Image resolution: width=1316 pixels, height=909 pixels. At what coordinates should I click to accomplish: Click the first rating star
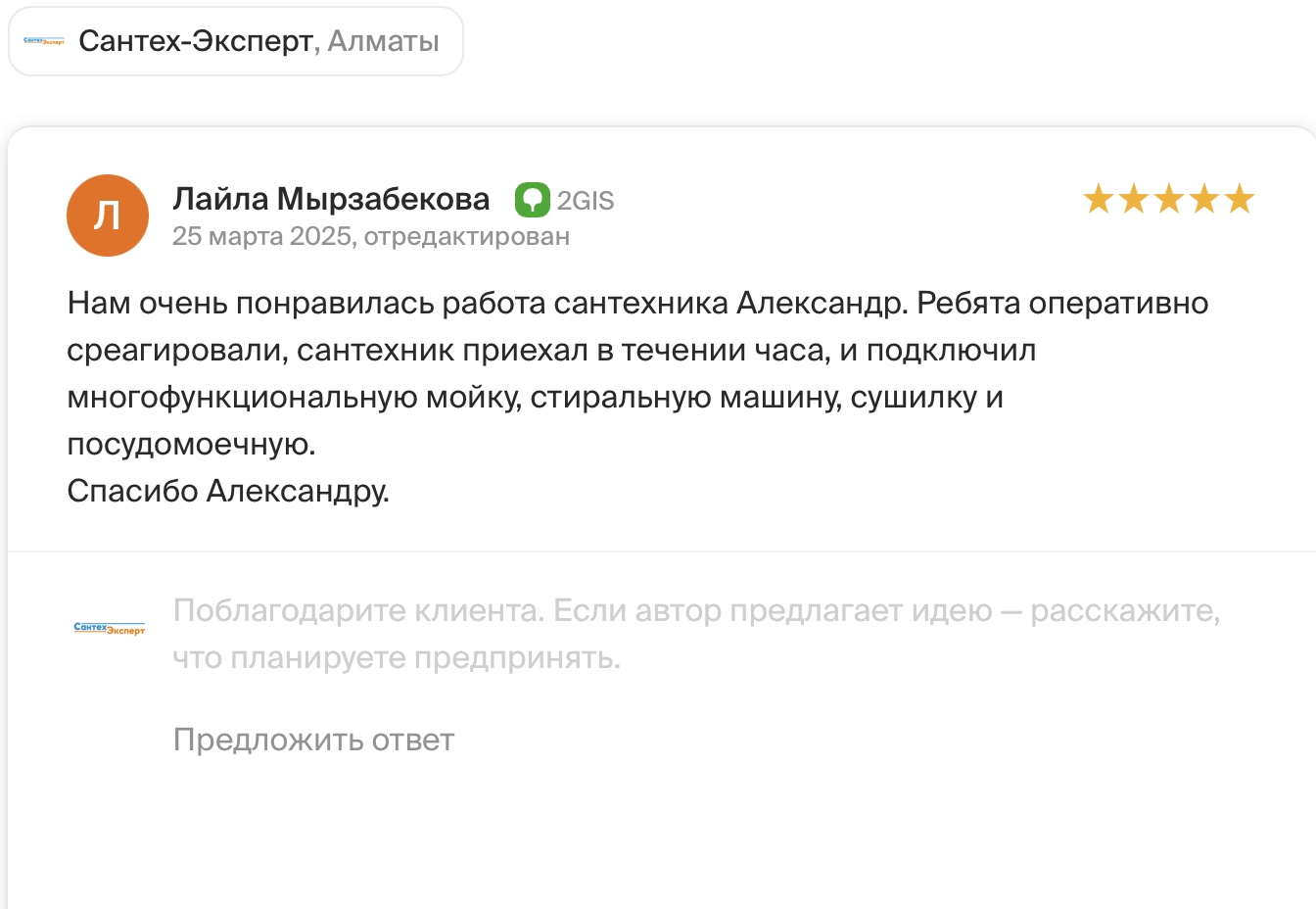1099,199
